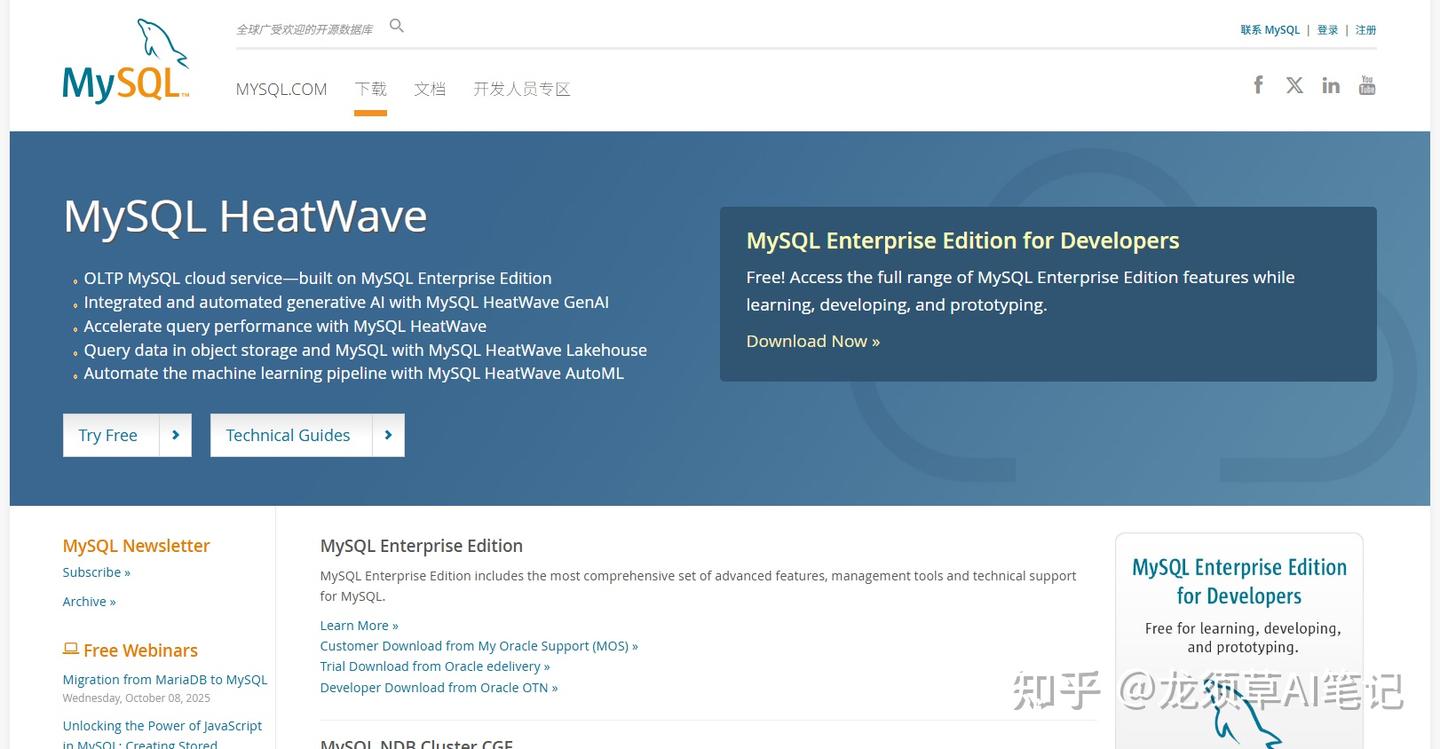Open Customer Download from My Oracle Support
1440x749 pixels.
coord(479,646)
